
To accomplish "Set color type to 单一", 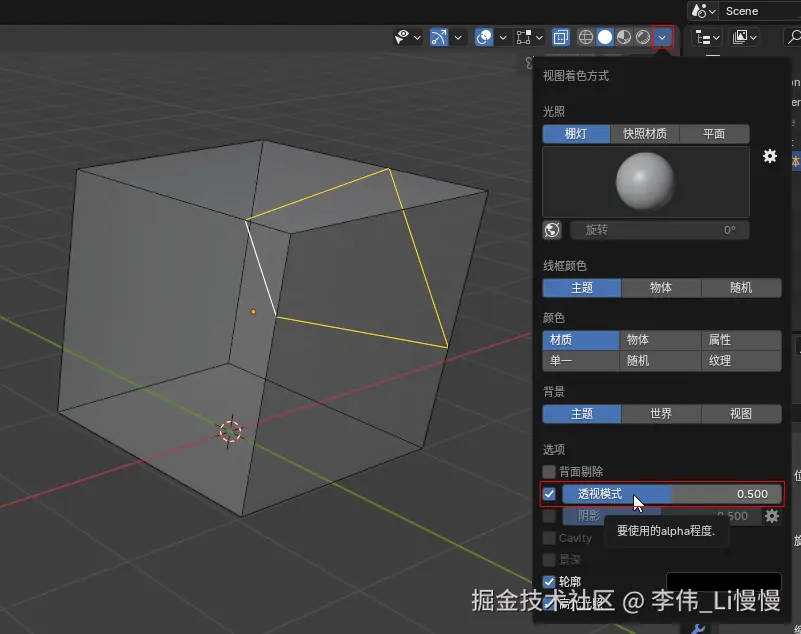I will click(x=581, y=361).
